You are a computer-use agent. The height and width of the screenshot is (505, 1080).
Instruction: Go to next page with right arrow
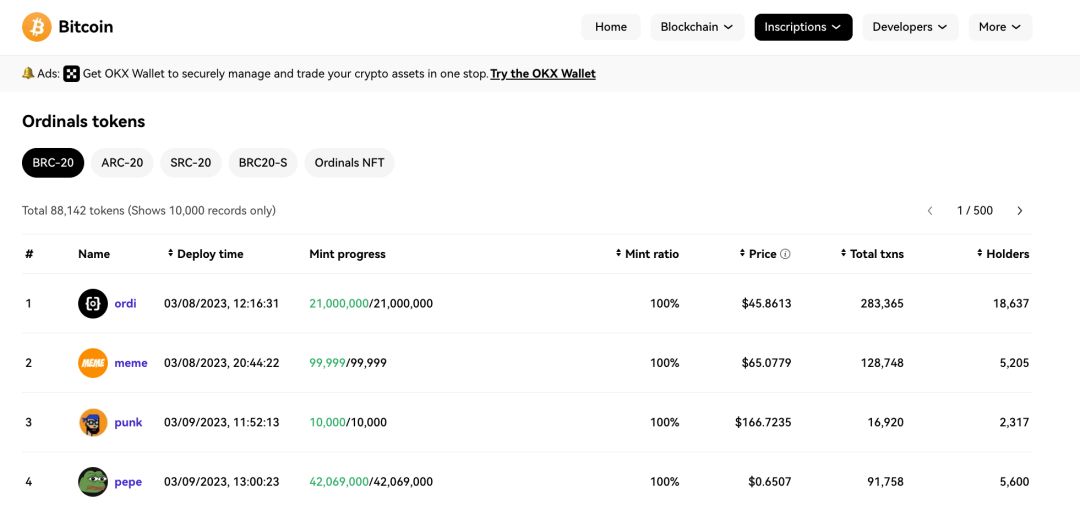tap(1020, 211)
